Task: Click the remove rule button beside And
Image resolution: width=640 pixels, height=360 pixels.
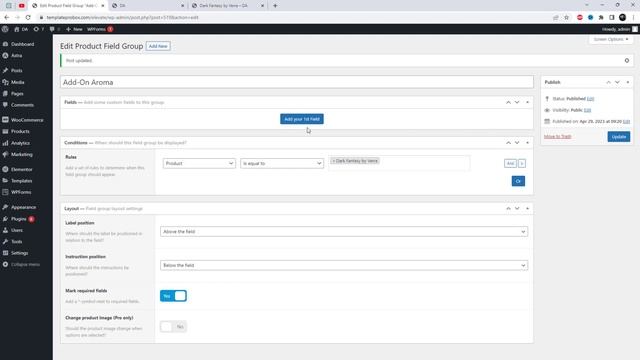Action: point(522,164)
